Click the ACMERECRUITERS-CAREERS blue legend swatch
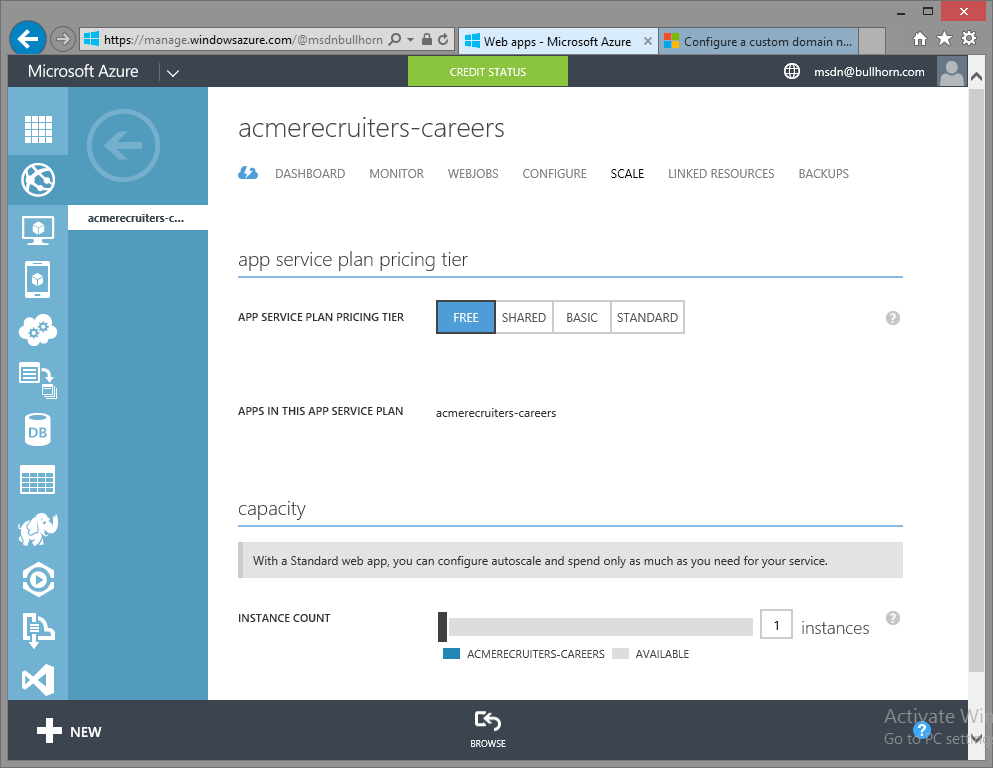The width and height of the screenshot is (993, 768). (x=452, y=654)
